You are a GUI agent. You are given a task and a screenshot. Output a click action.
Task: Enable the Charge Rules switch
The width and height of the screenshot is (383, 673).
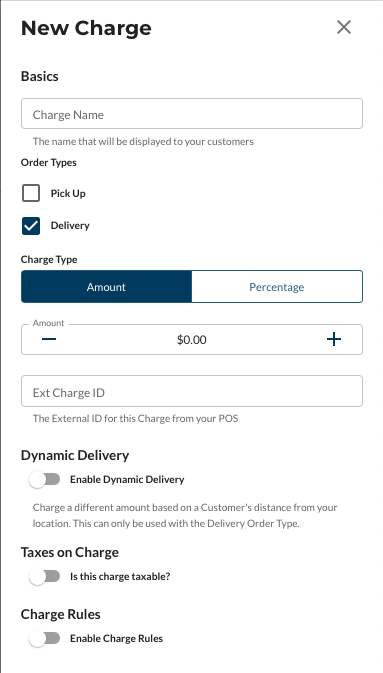point(45,638)
